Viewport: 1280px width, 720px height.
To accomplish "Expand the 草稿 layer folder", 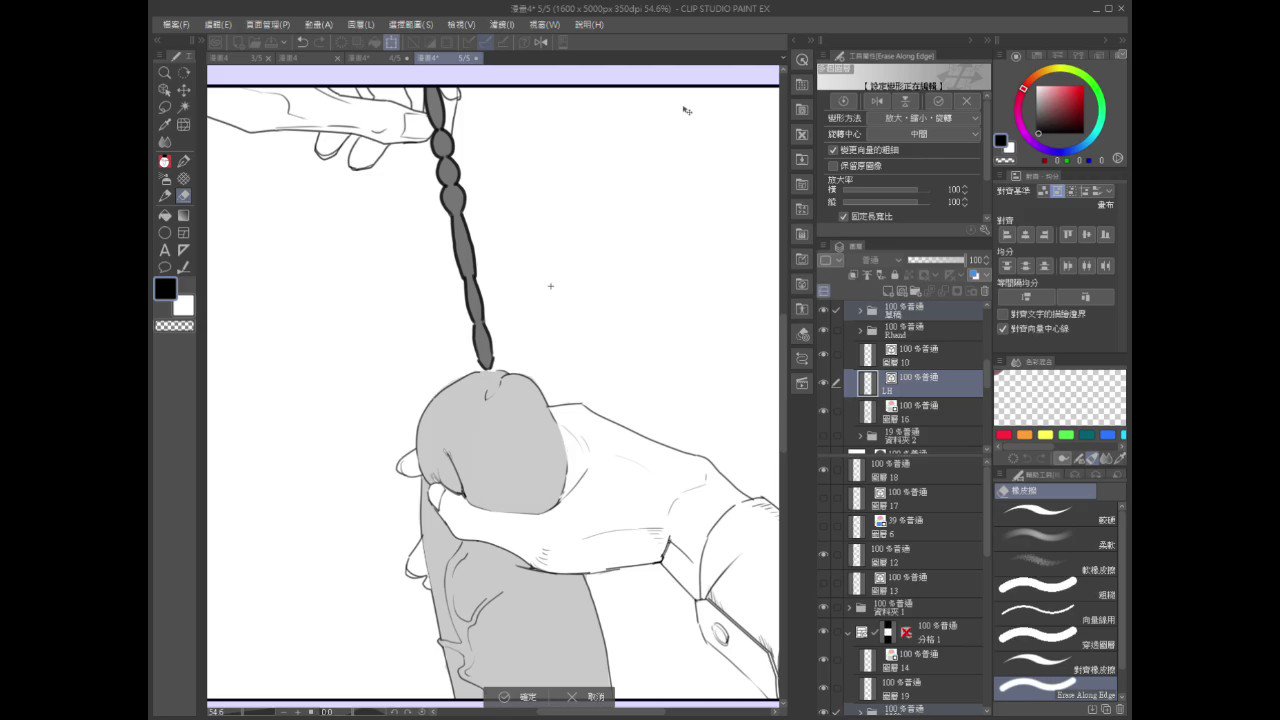I will pyautogui.click(x=860, y=311).
